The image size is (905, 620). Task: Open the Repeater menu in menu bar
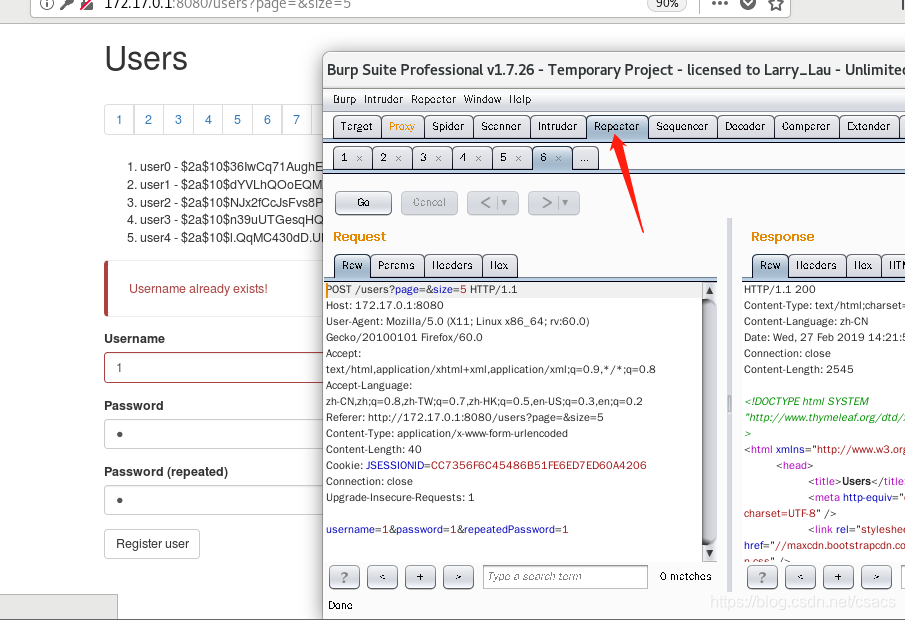click(x=433, y=99)
